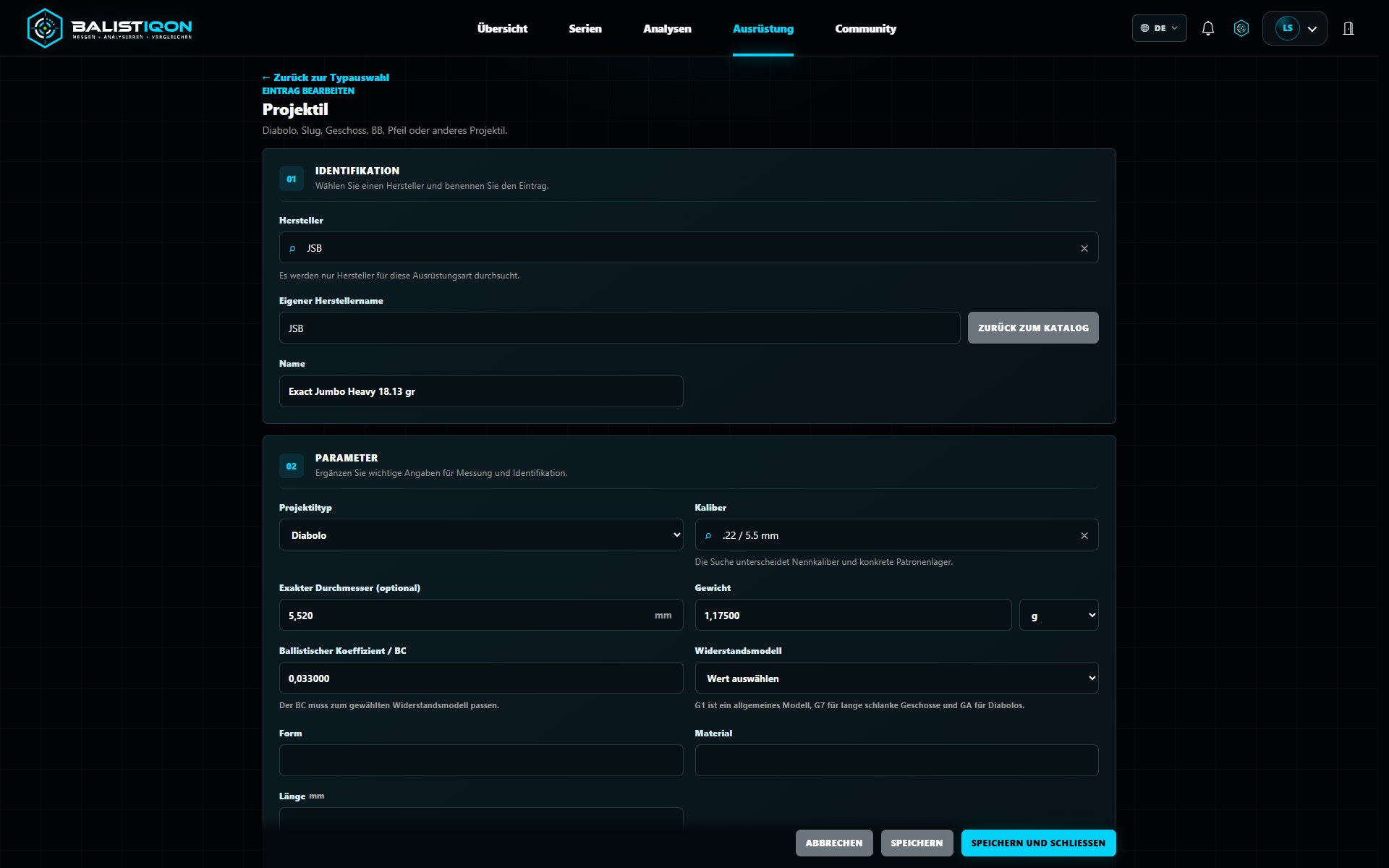
Task: Go to the Übersicht tab
Action: [502, 28]
